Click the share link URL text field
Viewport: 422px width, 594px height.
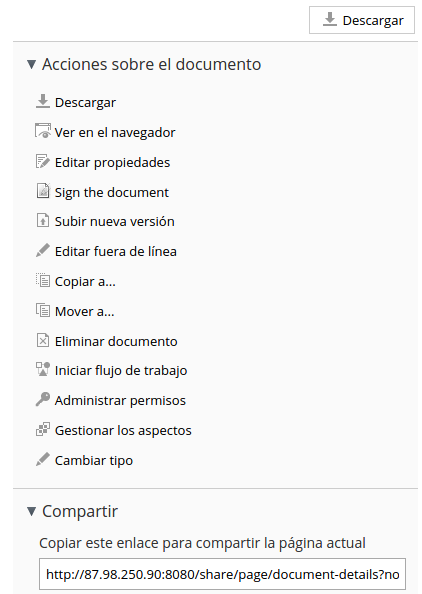tap(222, 574)
